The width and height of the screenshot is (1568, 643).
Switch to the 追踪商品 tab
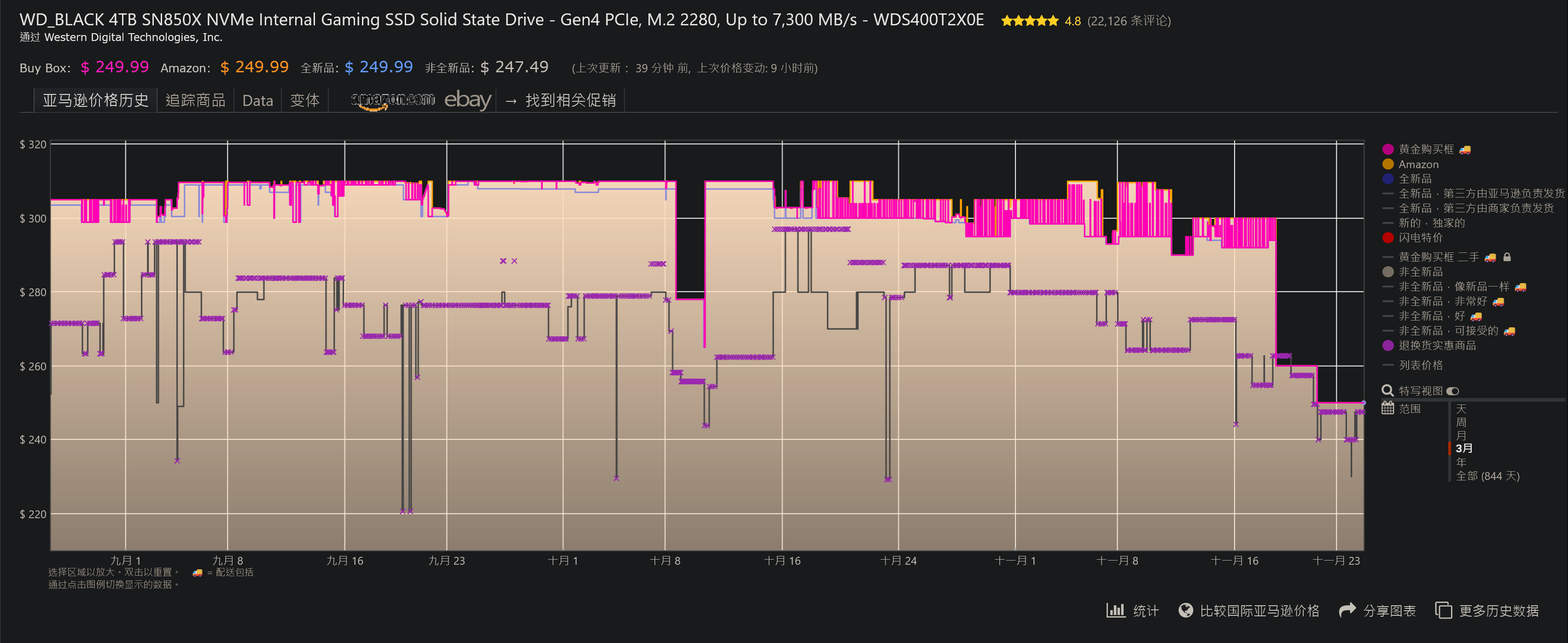(x=195, y=100)
